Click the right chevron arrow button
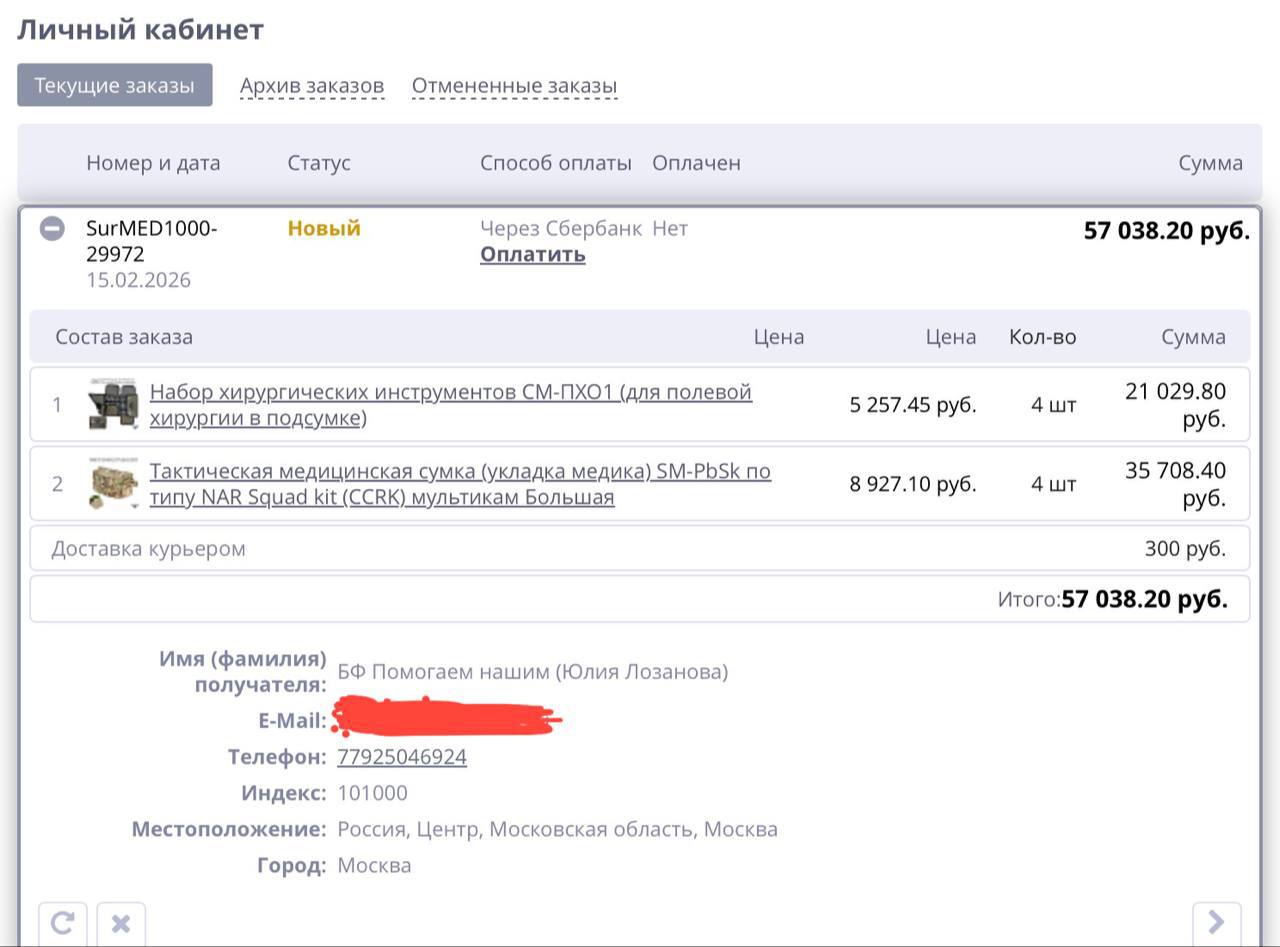The width and height of the screenshot is (1280, 947). tap(1216, 922)
